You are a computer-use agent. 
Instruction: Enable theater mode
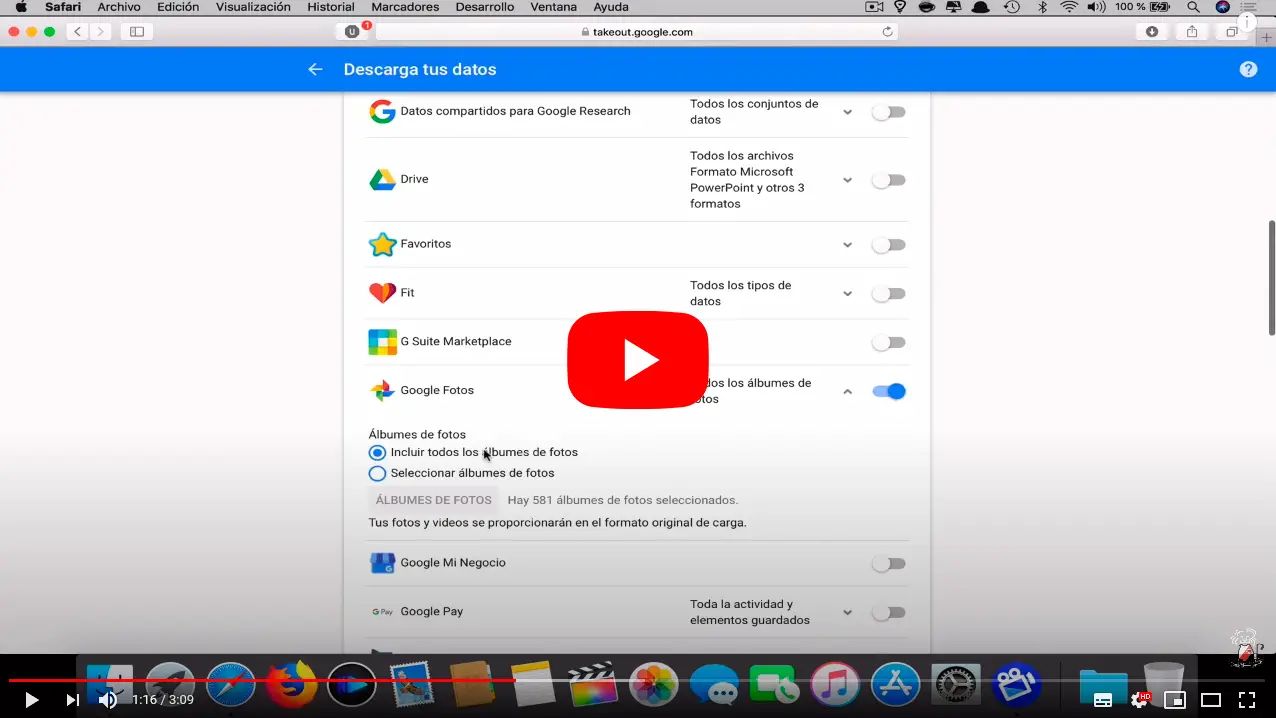point(1211,700)
